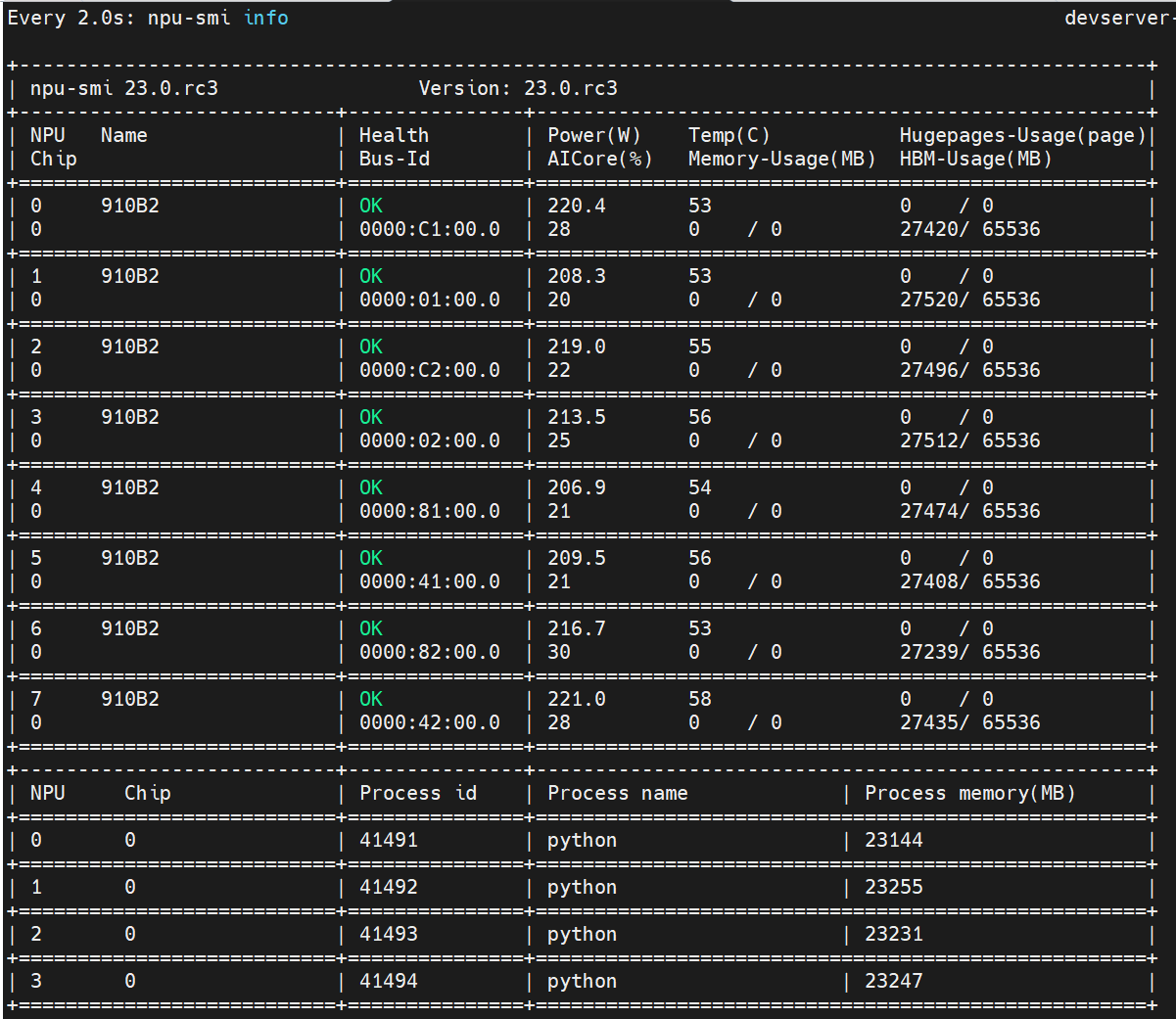Select the temperature value 55
The image size is (1176, 1019).
(700, 347)
